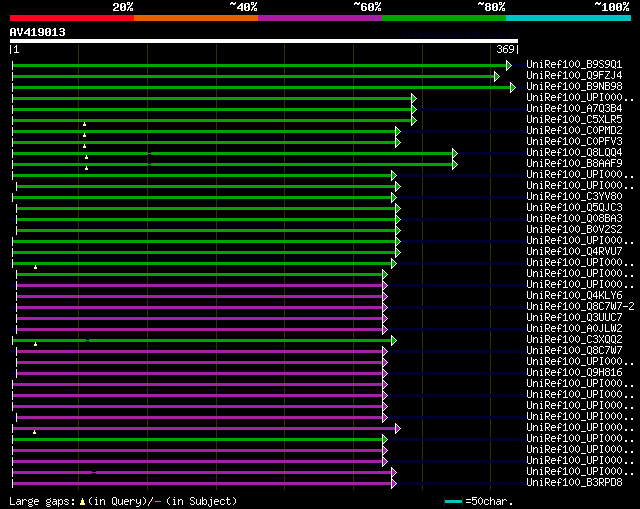Click the white AV419013 query sequence bar
Viewport: 640px width, 509px height.
[x=264, y=41]
